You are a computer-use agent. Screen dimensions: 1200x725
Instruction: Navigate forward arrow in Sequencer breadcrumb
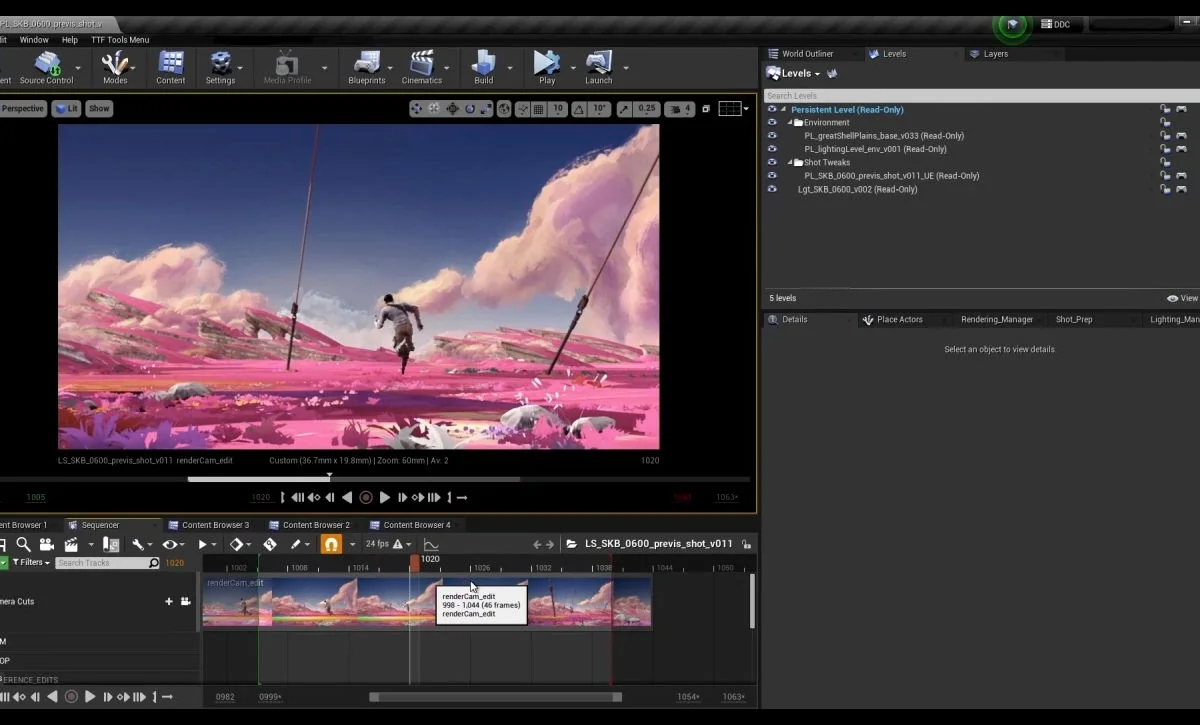tap(550, 544)
